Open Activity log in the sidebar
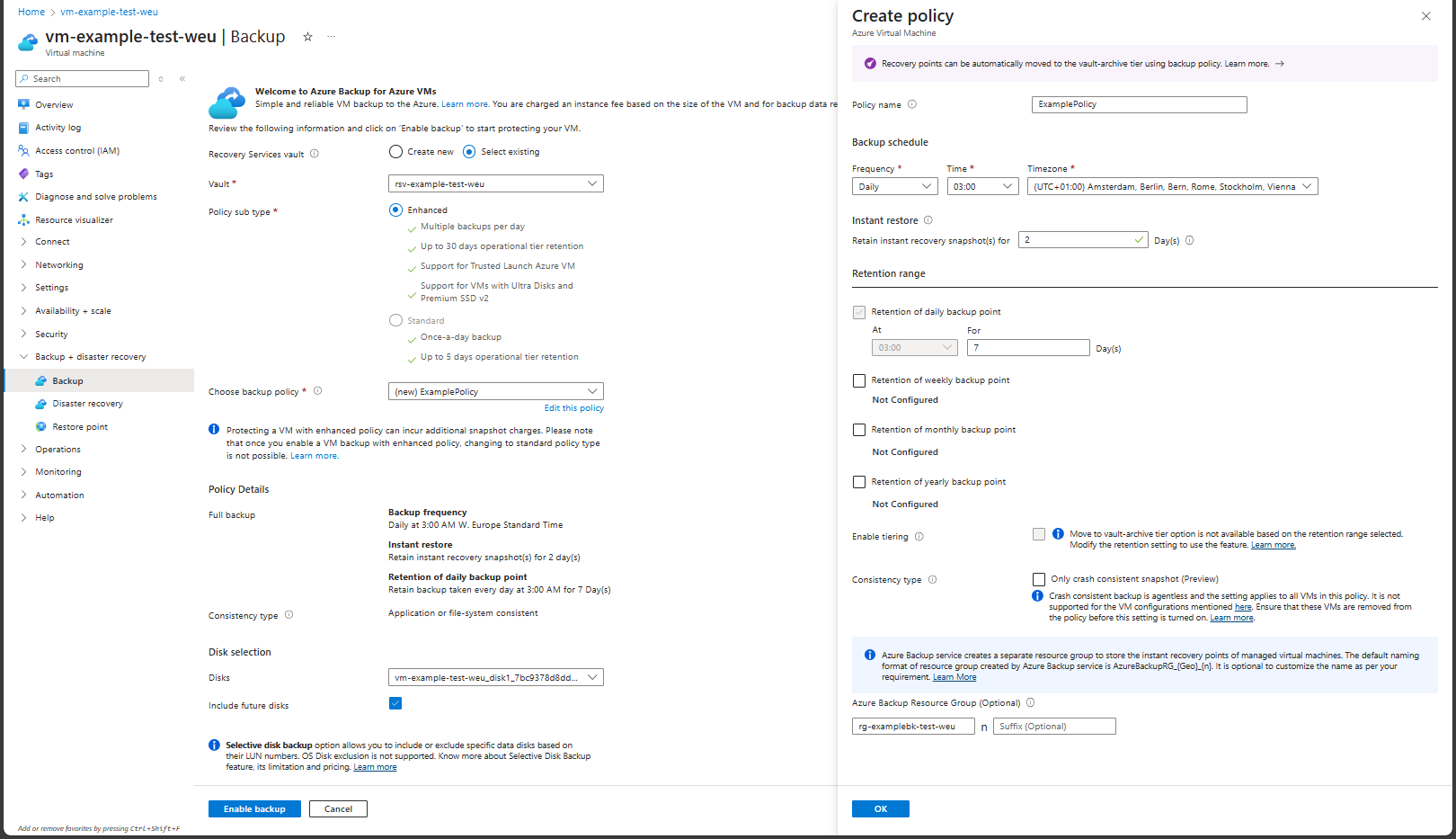Viewport: 1456px width, 839px height. pos(58,128)
